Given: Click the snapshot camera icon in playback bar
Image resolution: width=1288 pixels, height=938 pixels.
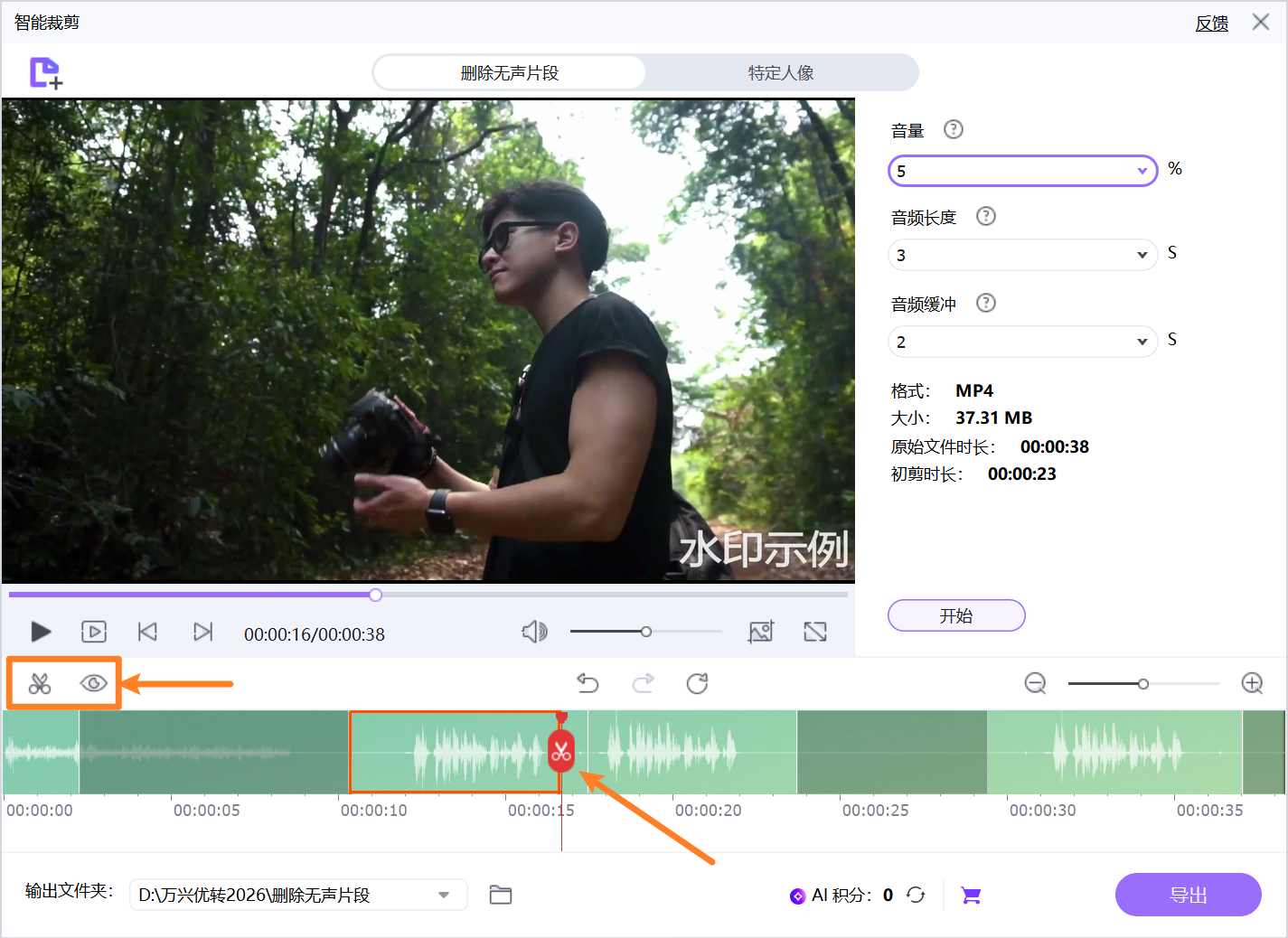Looking at the screenshot, I should click(761, 632).
